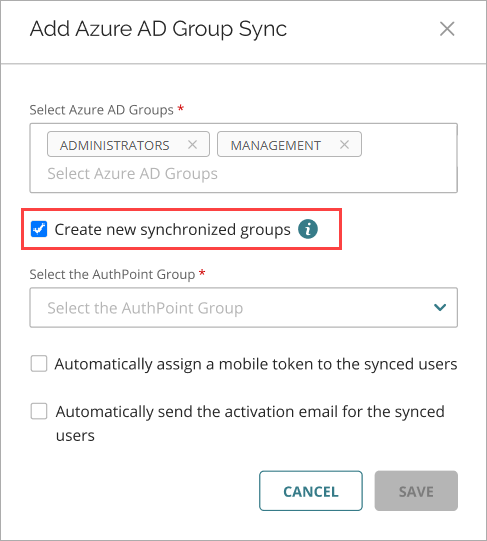This screenshot has height=541, width=487.
Task: Expand the AuthPoint Group dropdown arrow
Action: click(440, 307)
